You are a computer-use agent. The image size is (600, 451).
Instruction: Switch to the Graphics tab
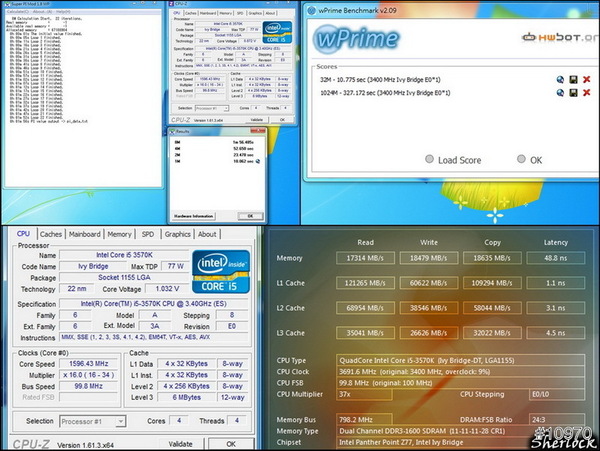tap(177, 234)
